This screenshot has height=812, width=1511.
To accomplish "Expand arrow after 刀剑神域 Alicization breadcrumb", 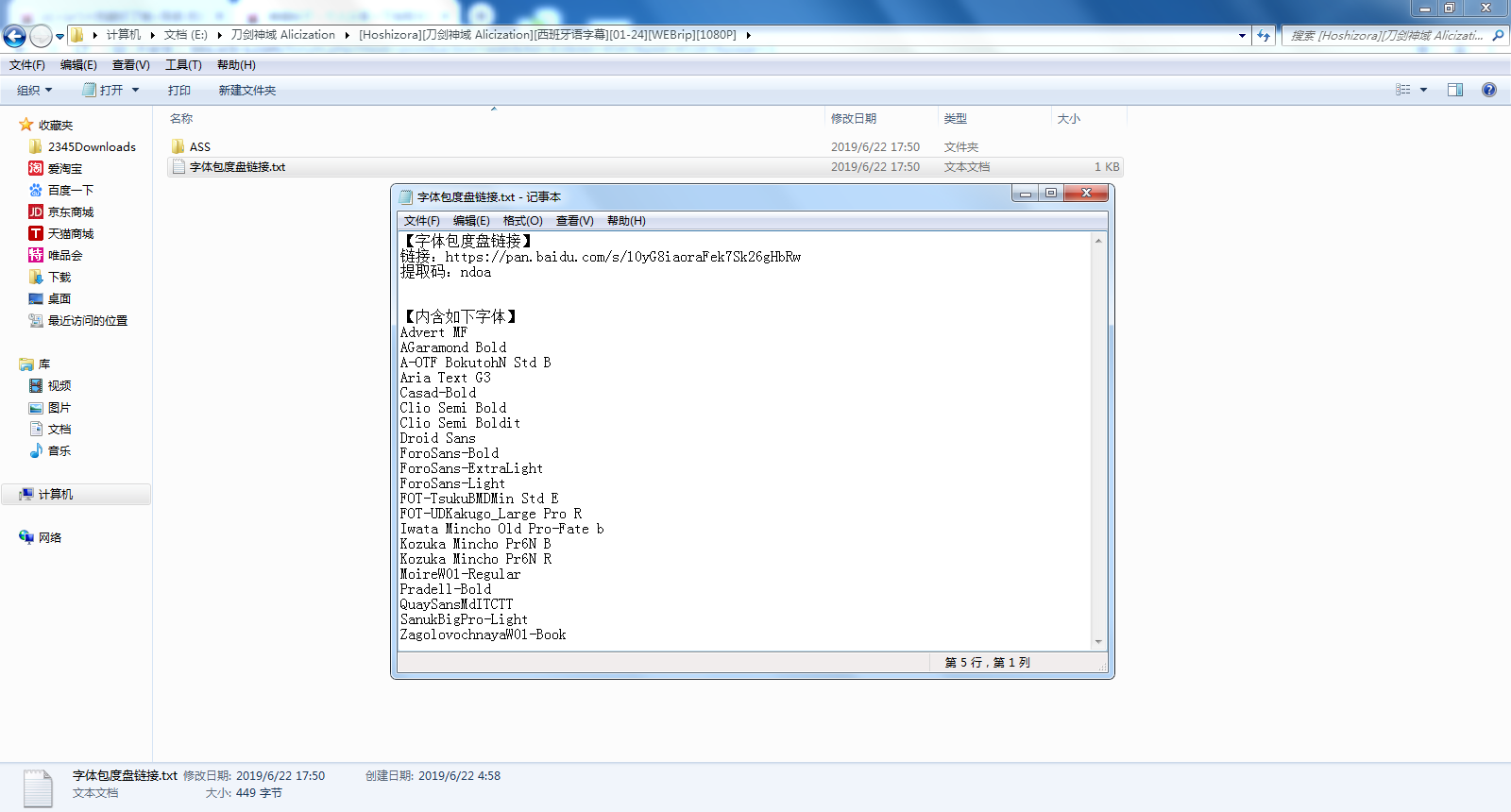I will [347, 35].
